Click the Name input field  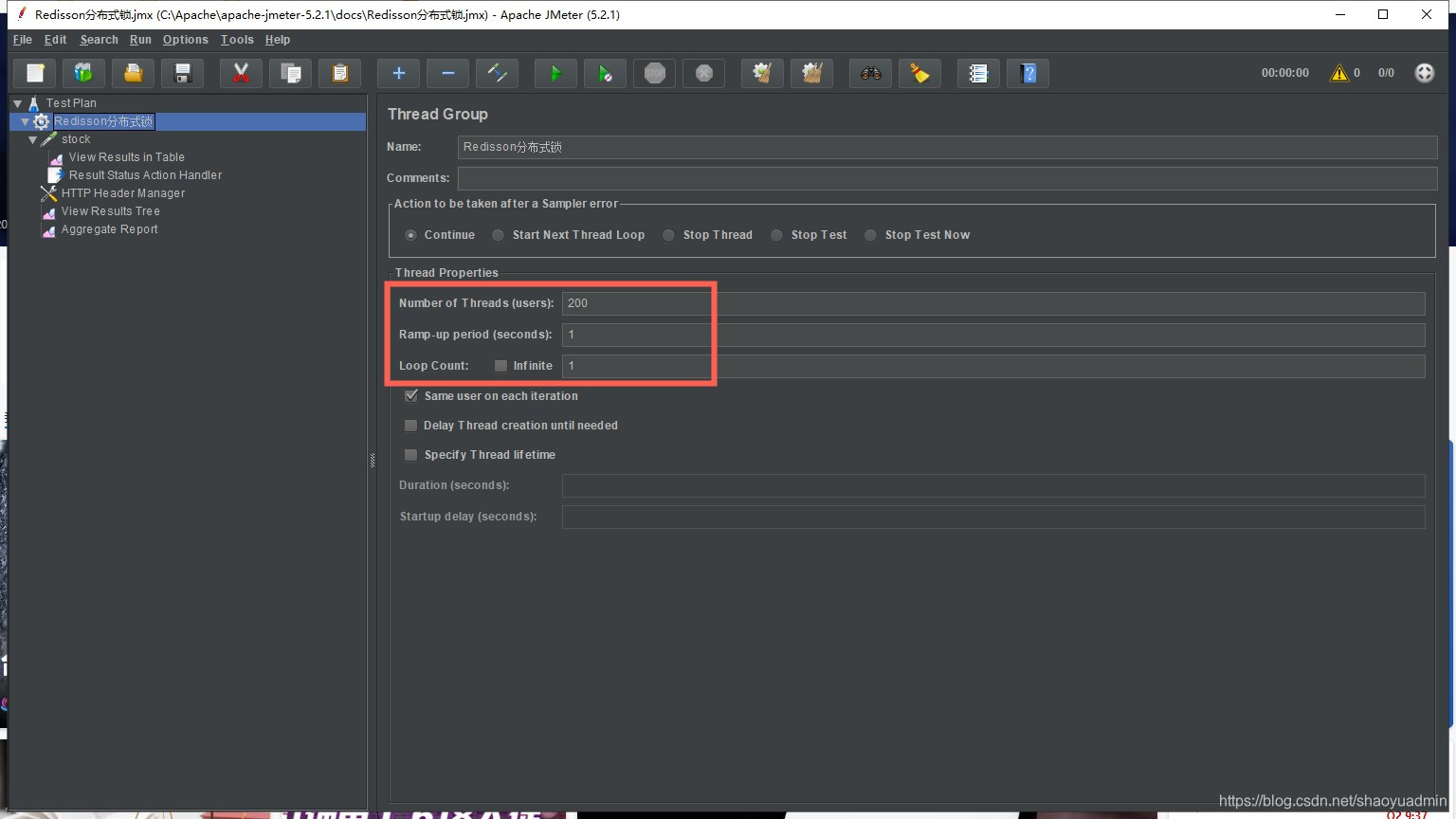point(947,147)
